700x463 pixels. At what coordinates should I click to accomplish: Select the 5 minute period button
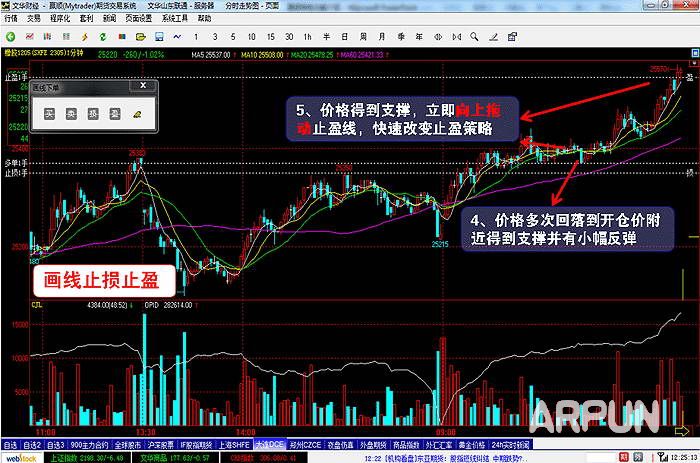(x=233, y=37)
